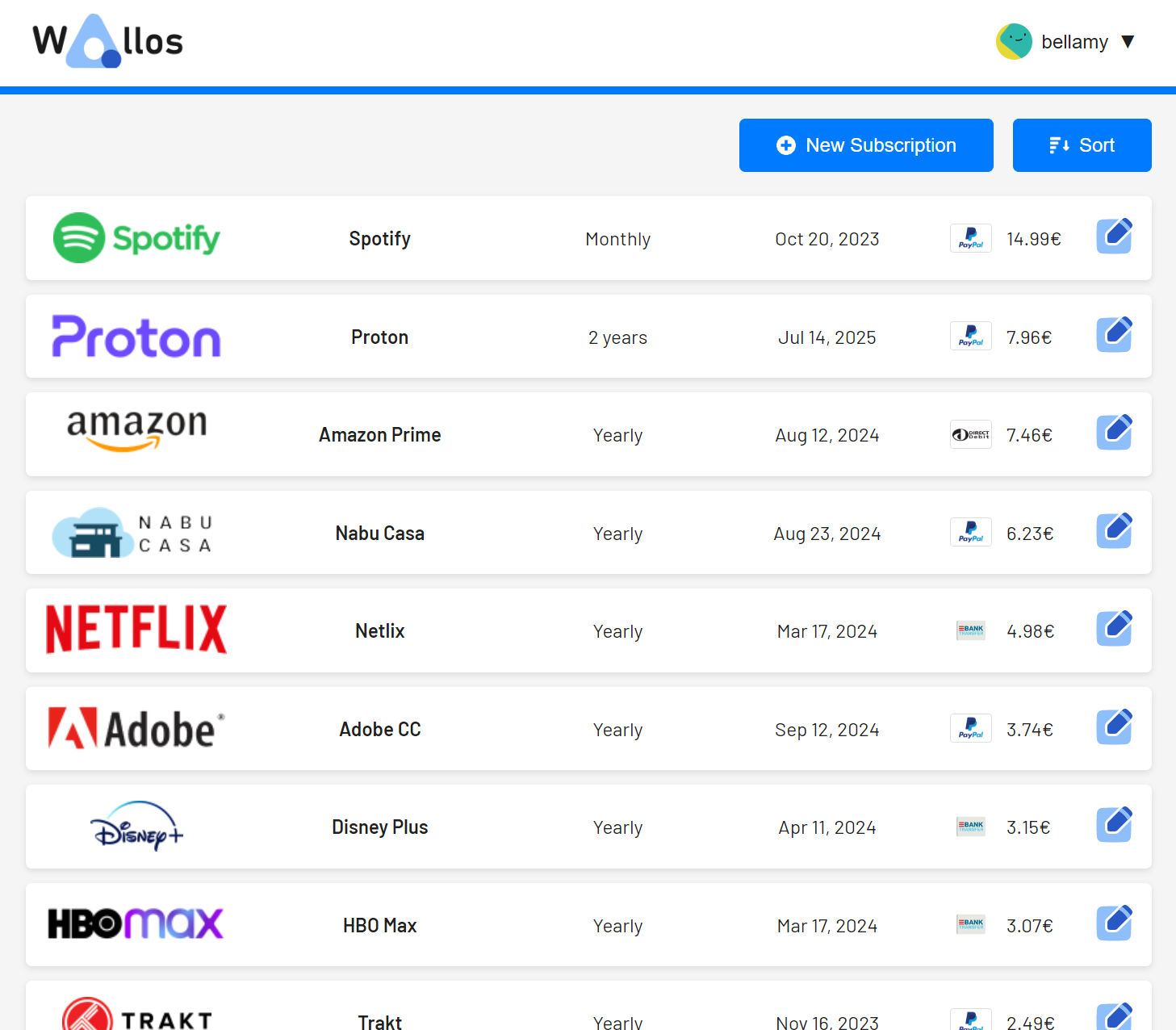
Task: Edit the Nabu Casa subscription
Action: coord(1114,530)
